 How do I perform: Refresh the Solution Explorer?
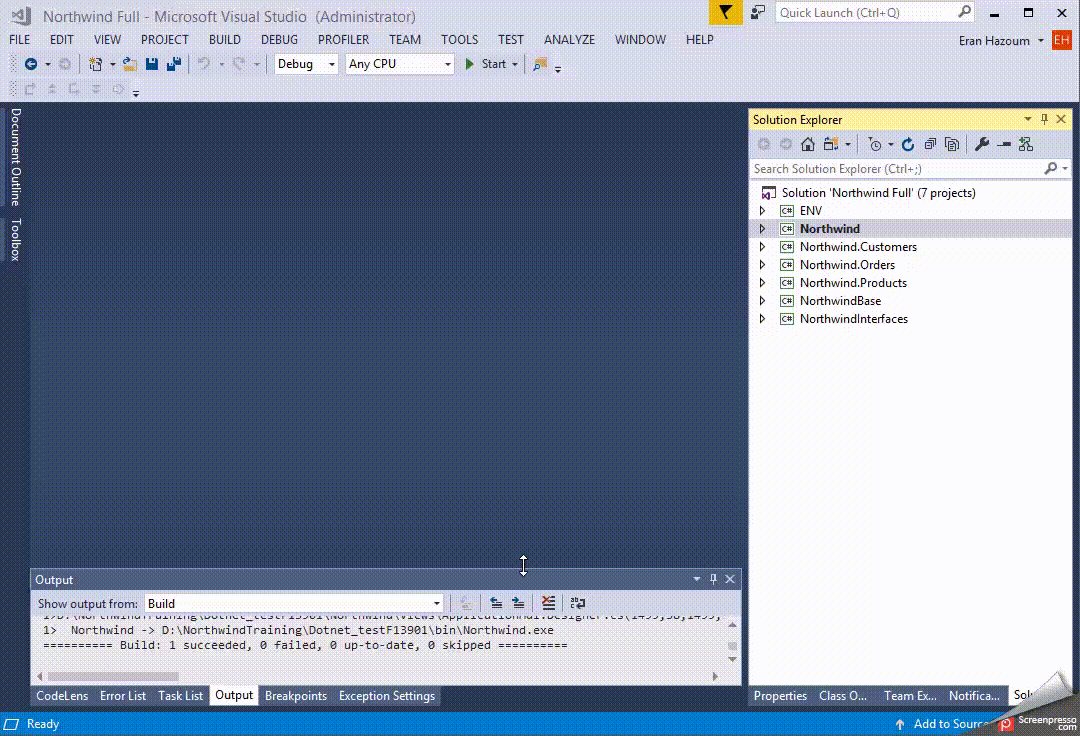coord(908,144)
